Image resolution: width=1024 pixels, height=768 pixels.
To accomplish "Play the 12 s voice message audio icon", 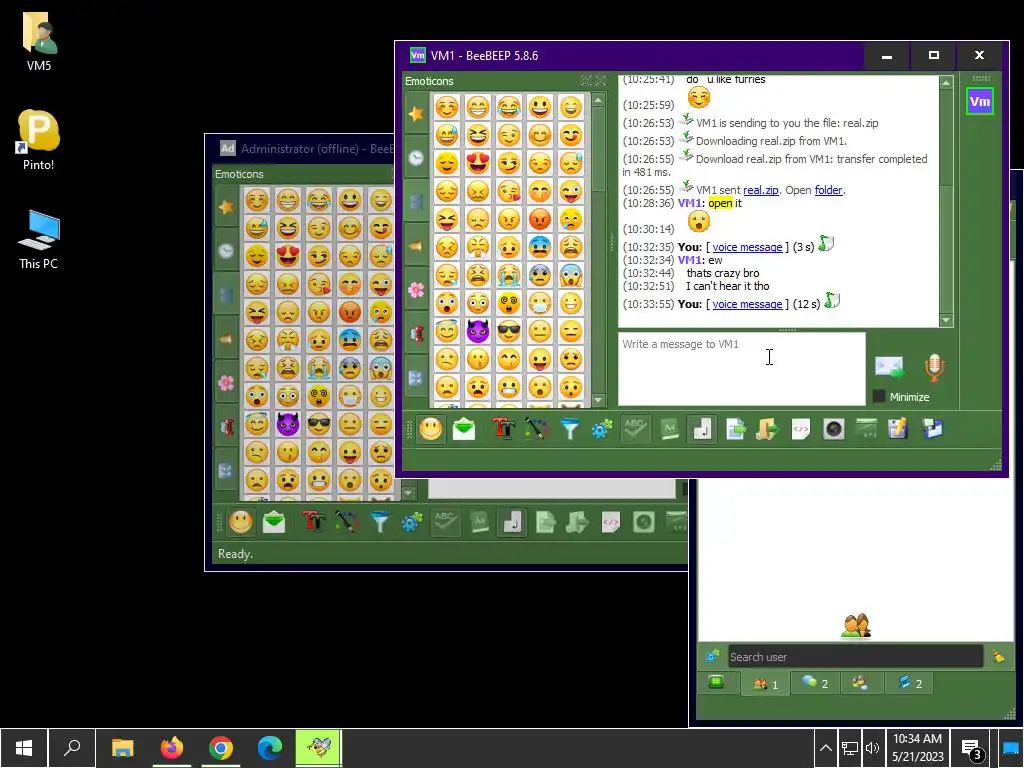I will click(x=832, y=300).
